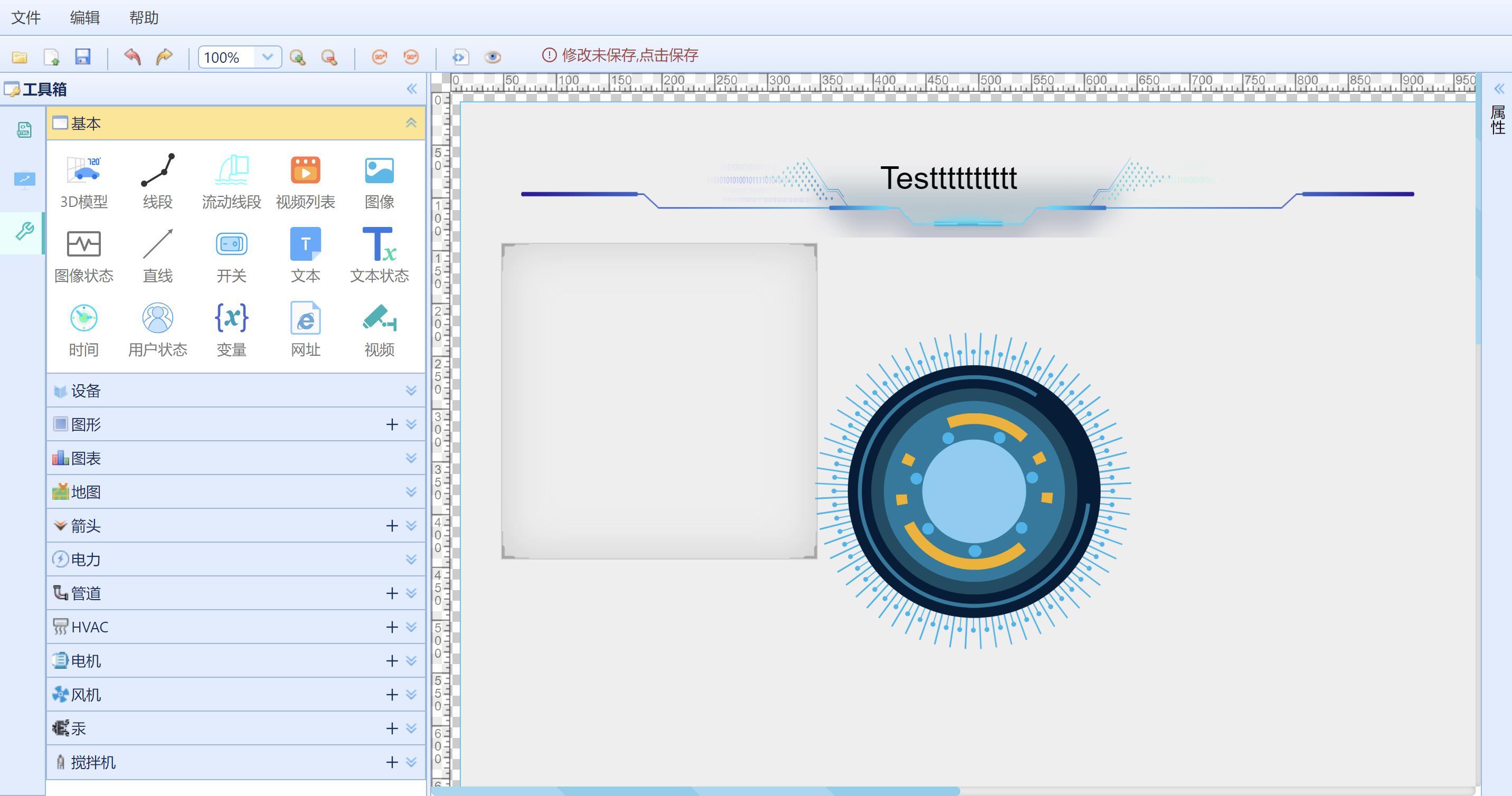Toggle preview eye icon
Screen dimensions: 1512x796
coord(494,56)
